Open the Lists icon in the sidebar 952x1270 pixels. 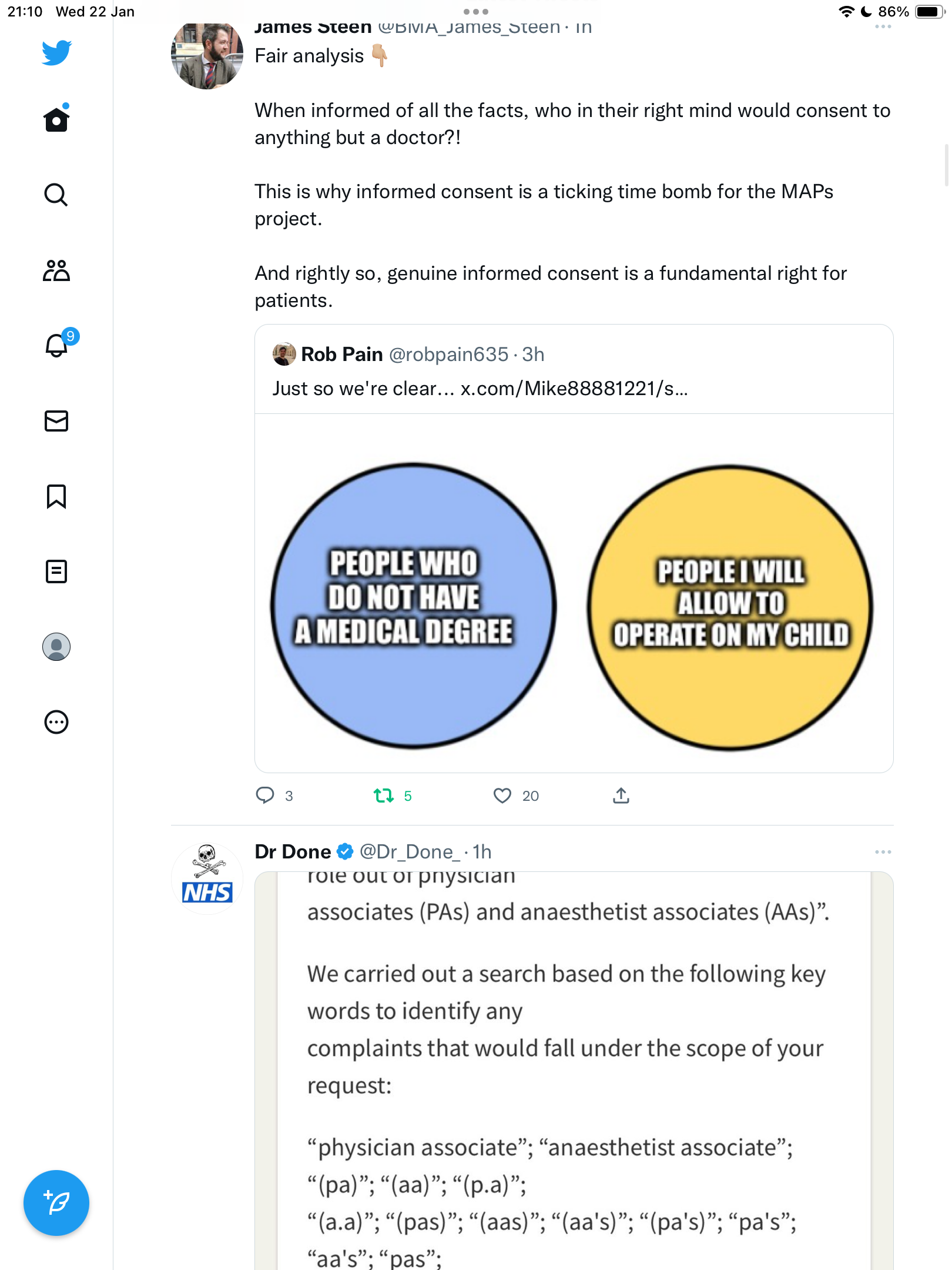click(x=56, y=571)
